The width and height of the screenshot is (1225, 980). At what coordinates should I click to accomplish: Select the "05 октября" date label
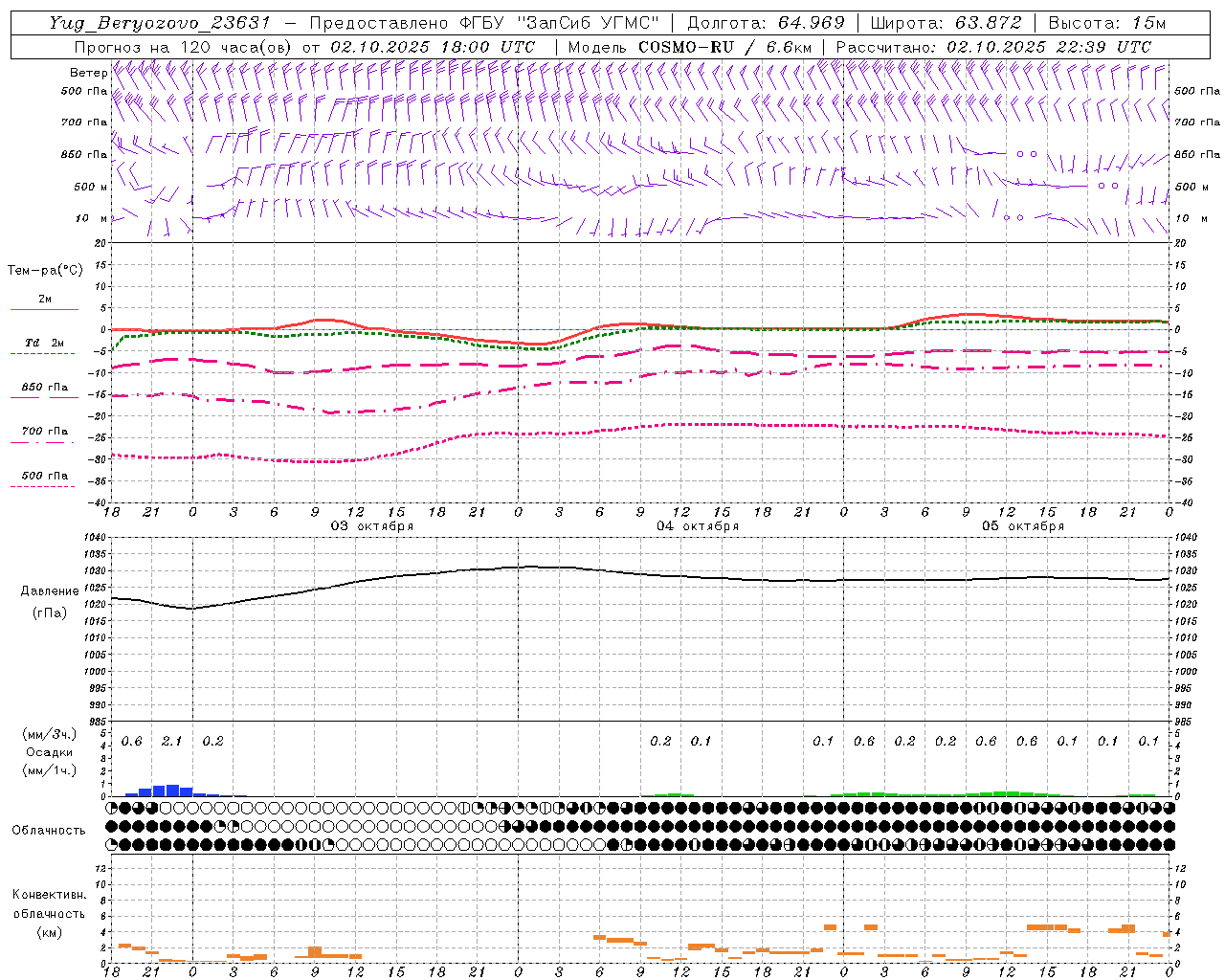pos(1023,525)
